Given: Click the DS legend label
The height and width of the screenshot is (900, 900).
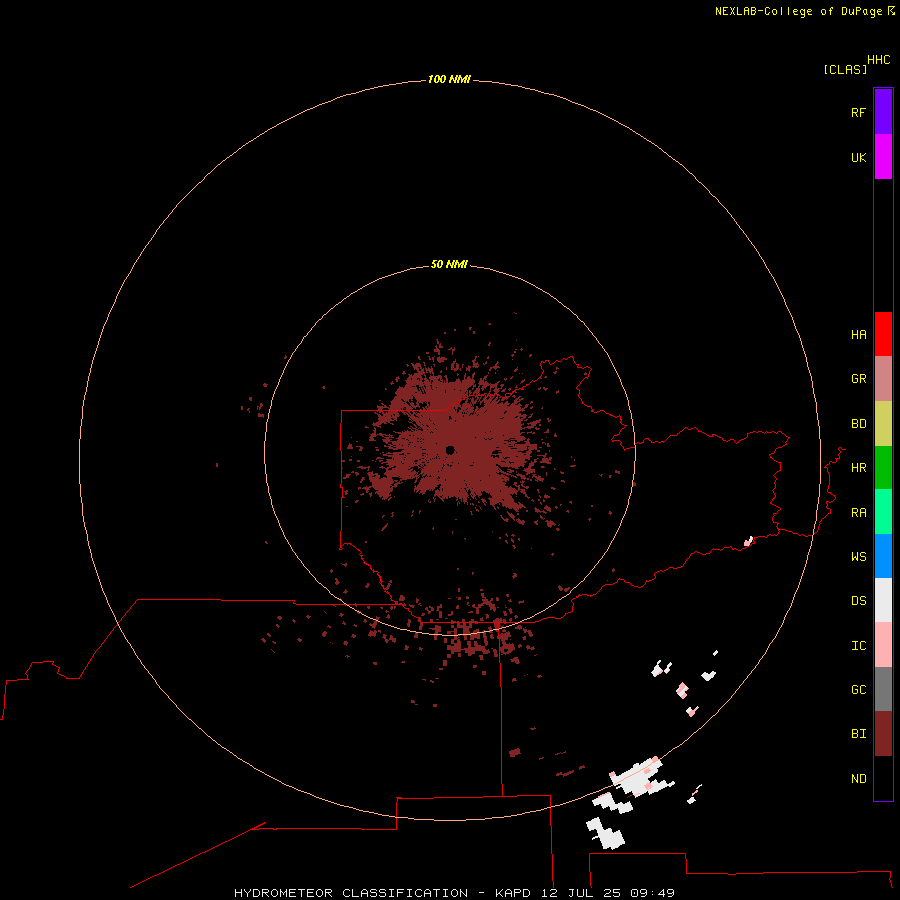Looking at the screenshot, I should tap(859, 601).
